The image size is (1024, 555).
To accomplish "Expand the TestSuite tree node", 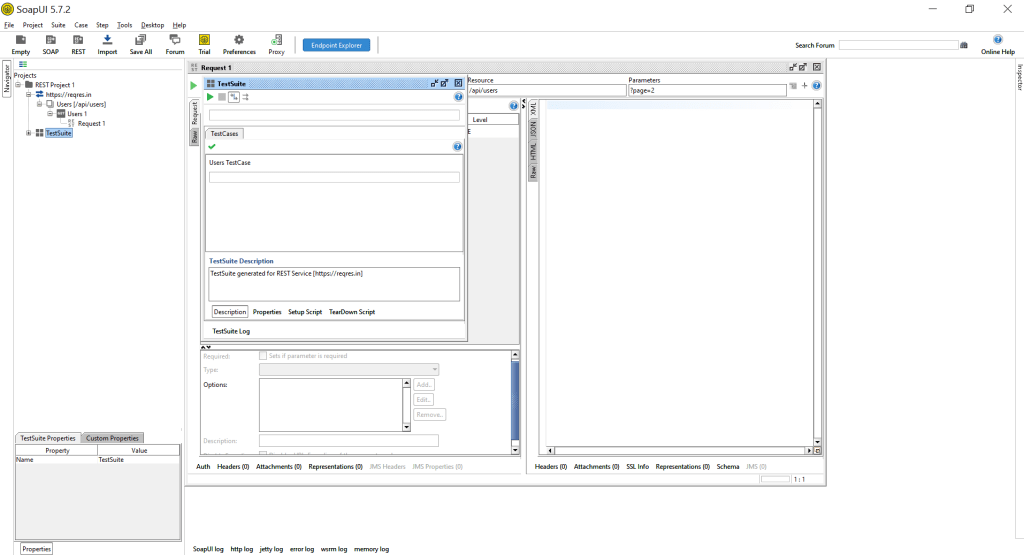I will [29, 133].
